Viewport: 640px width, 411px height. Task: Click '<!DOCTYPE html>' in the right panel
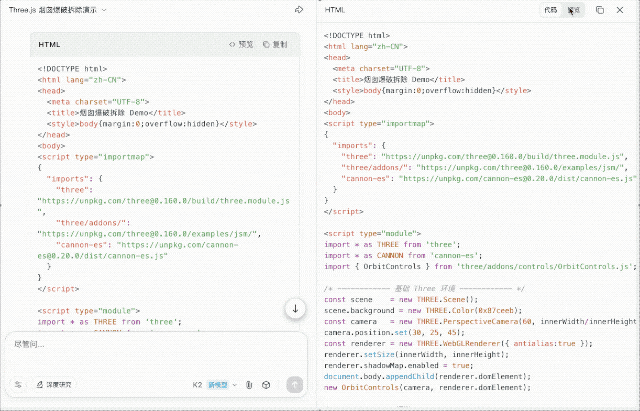click(x=357, y=36)
